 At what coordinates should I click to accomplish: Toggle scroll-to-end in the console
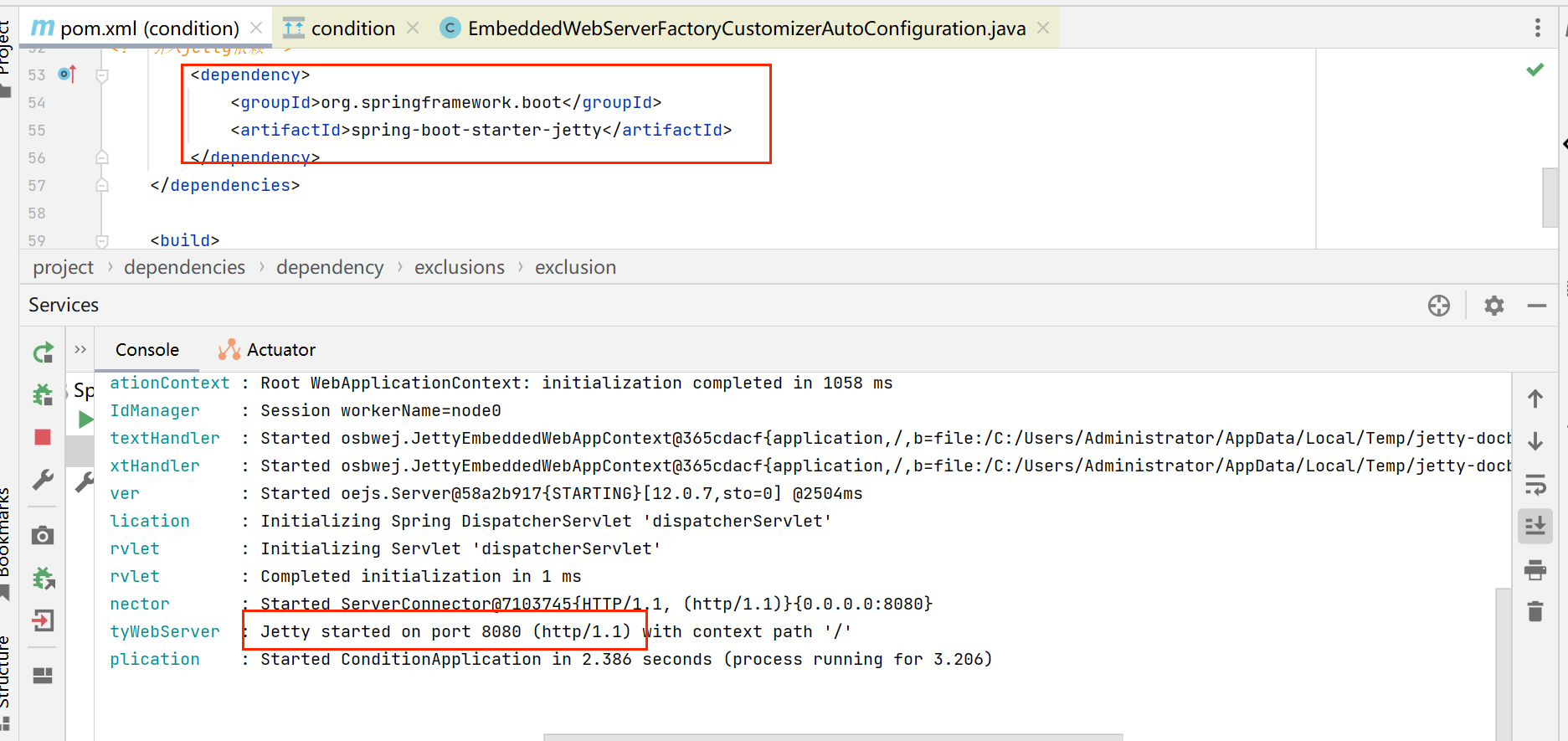point(1535,526)
